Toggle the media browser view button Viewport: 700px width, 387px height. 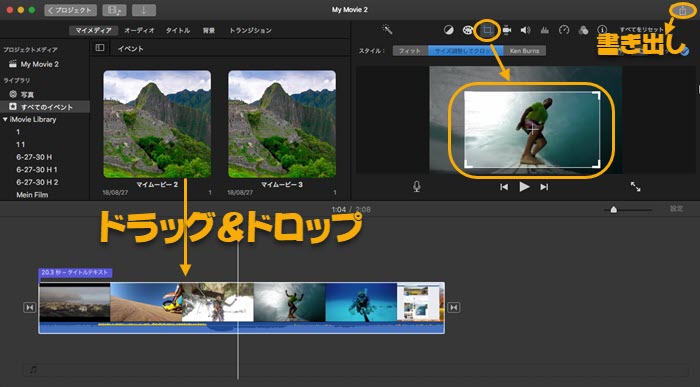(114, 10)
